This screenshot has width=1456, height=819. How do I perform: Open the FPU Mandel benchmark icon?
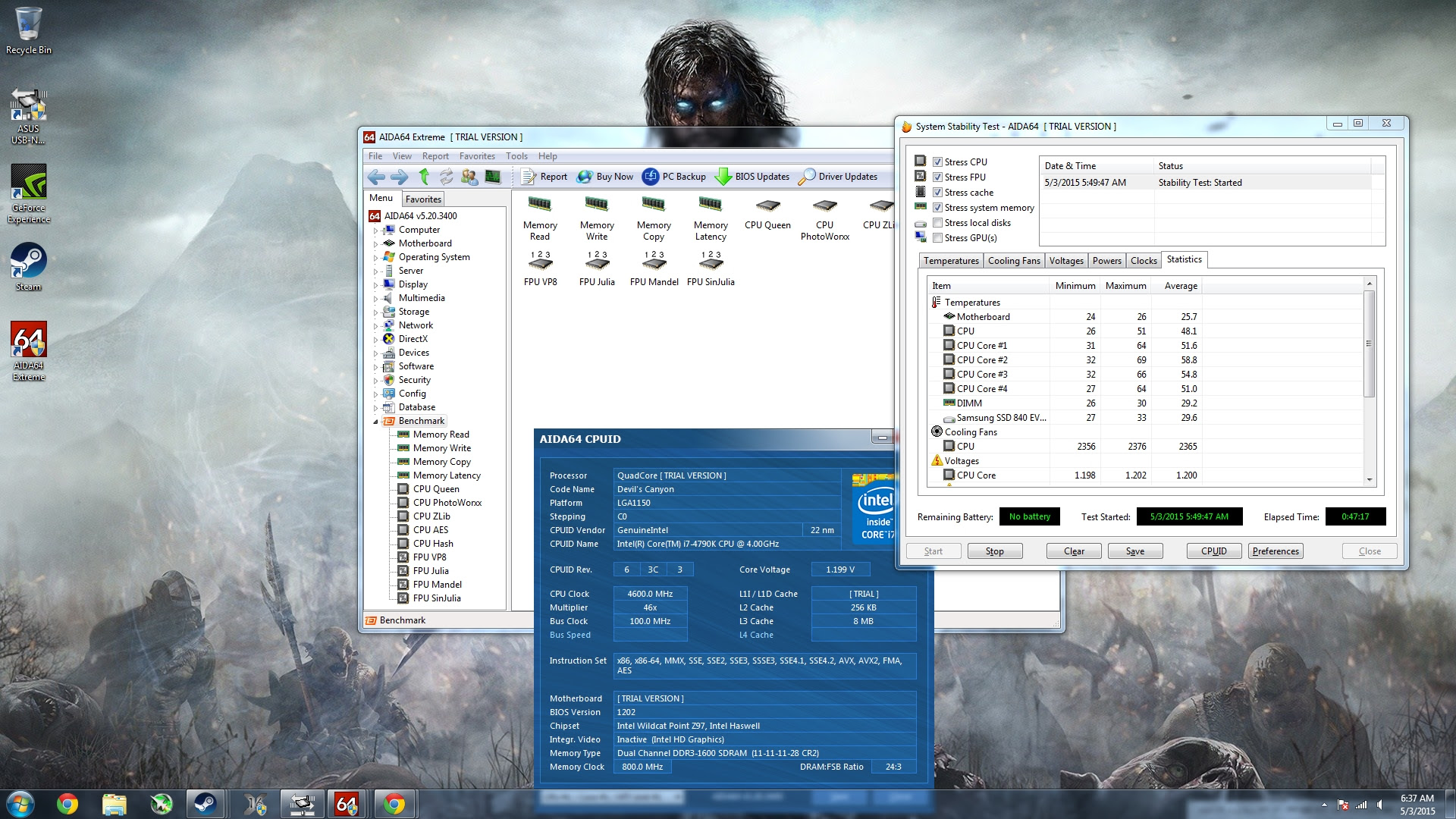[x=654, y=268]
